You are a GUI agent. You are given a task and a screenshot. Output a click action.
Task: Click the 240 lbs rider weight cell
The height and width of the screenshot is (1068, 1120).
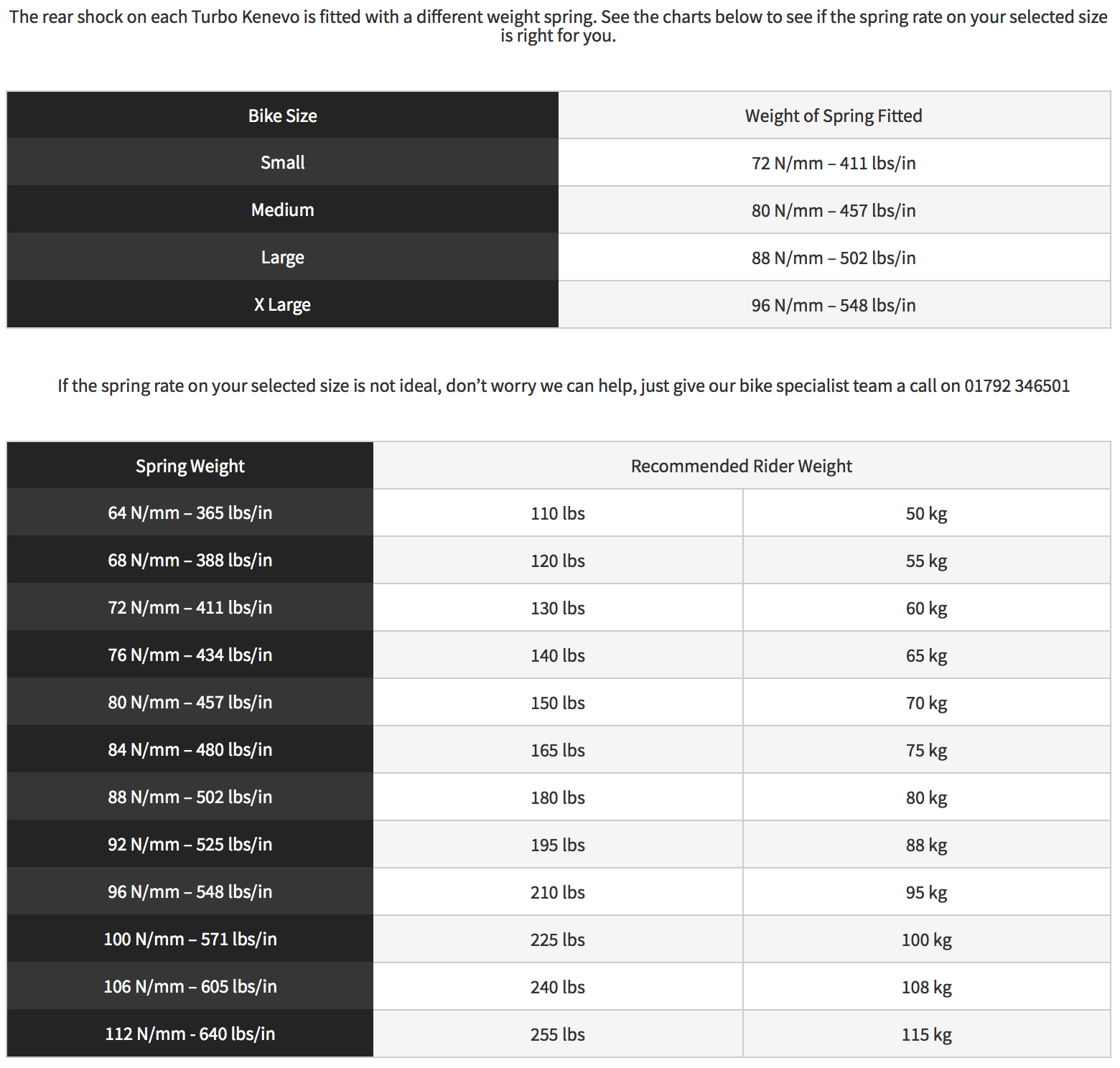click(558, 987)
